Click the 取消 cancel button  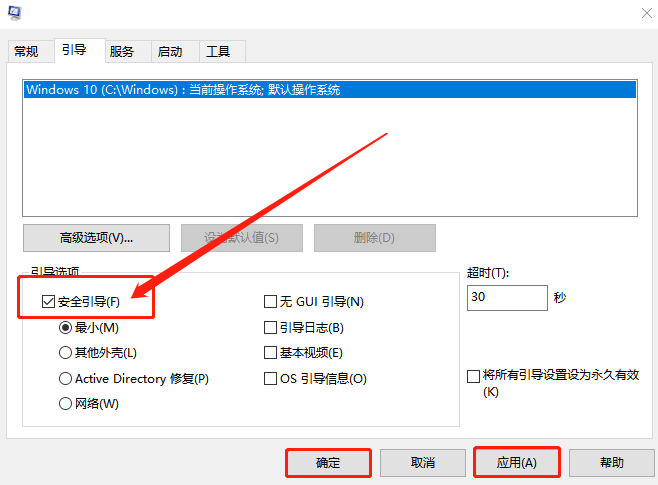coord(423,463)
